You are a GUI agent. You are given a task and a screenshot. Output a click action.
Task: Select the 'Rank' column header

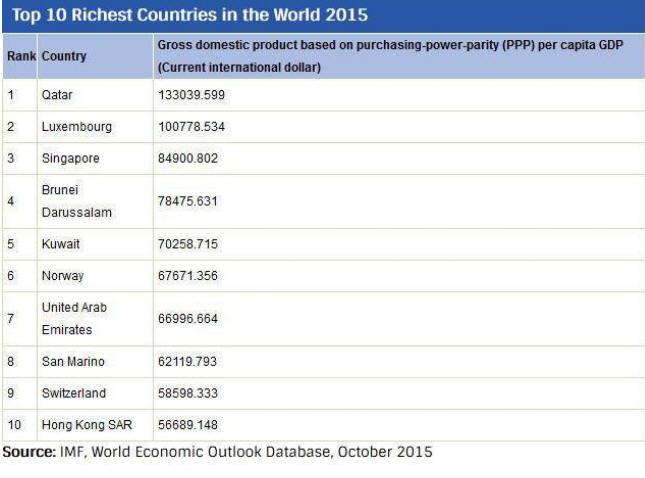click(x=21, y=56)
